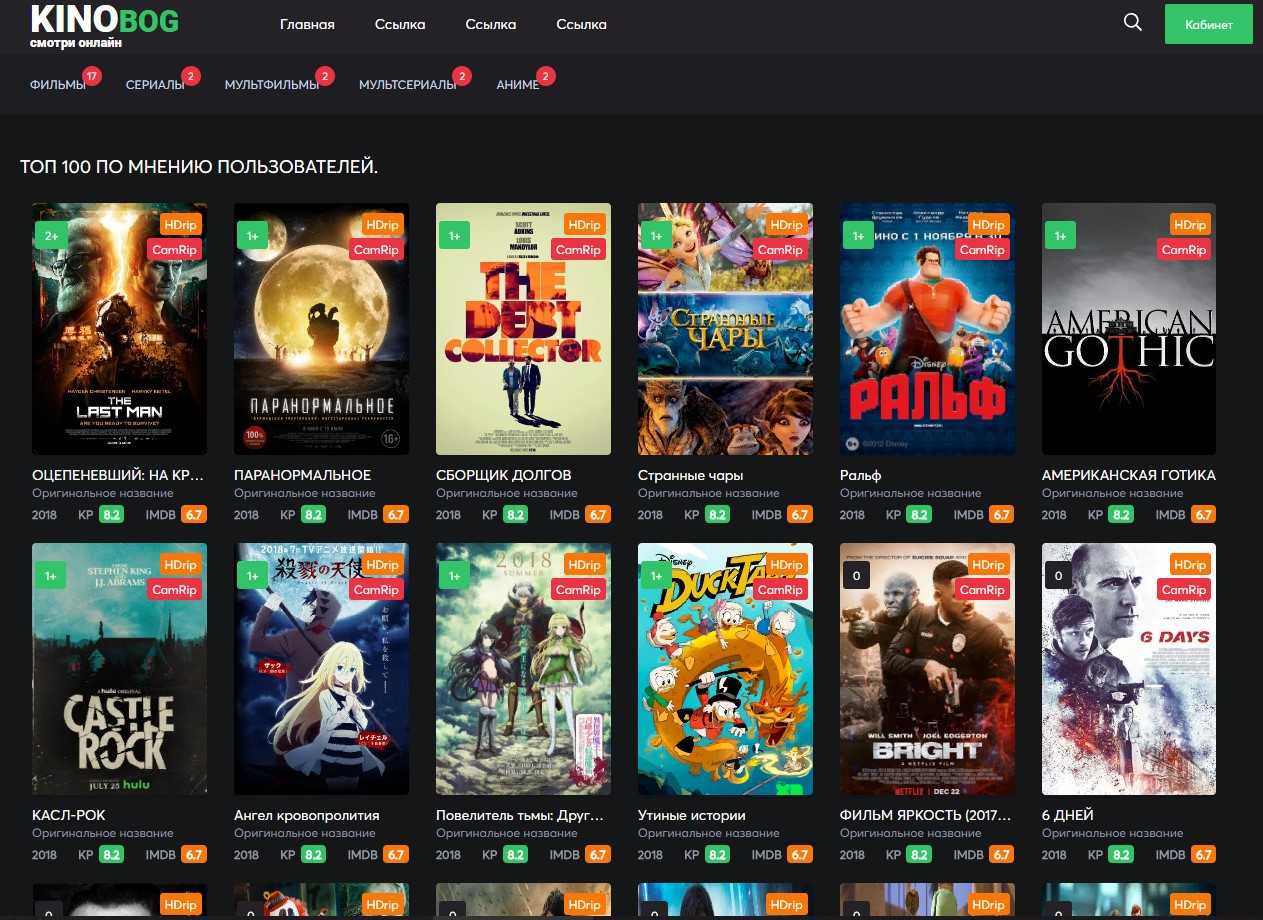Open the Bright movie poster
1263x920 pixels.
coord(927,669)
